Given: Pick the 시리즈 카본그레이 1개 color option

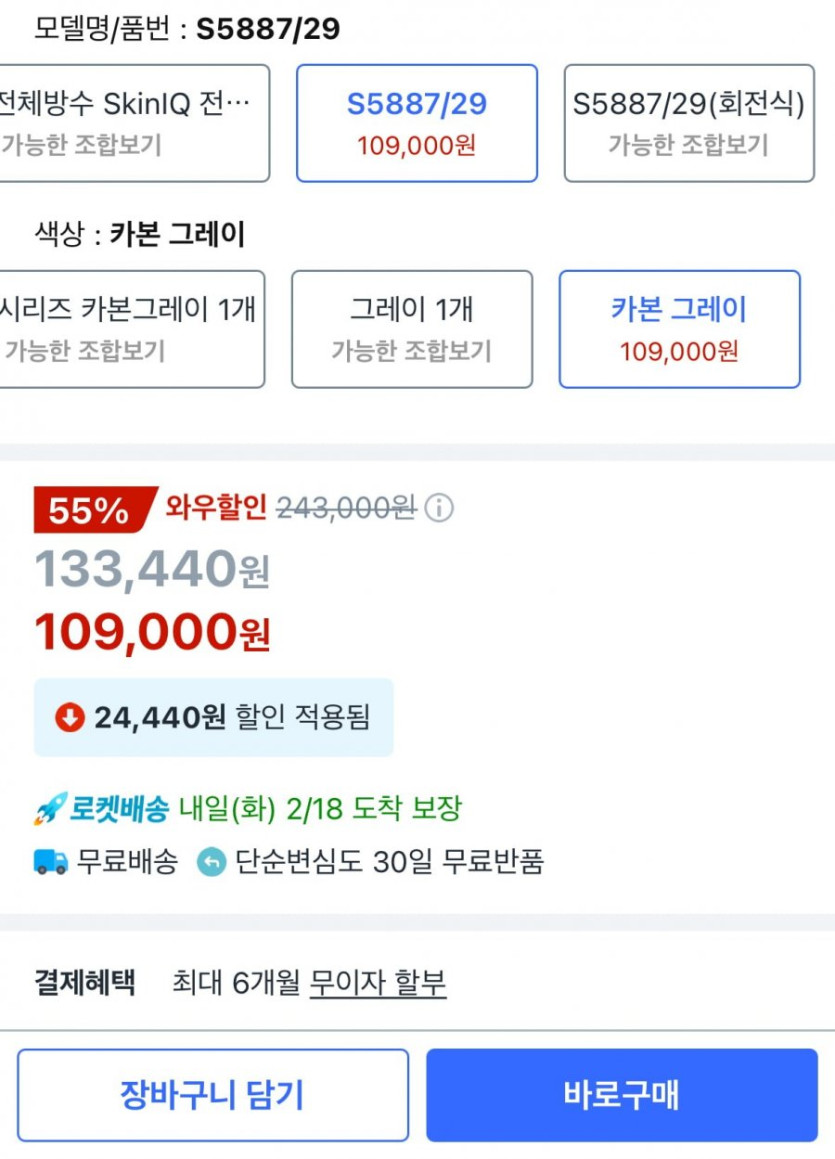Looking at the screenshot, I should [130, 329].
